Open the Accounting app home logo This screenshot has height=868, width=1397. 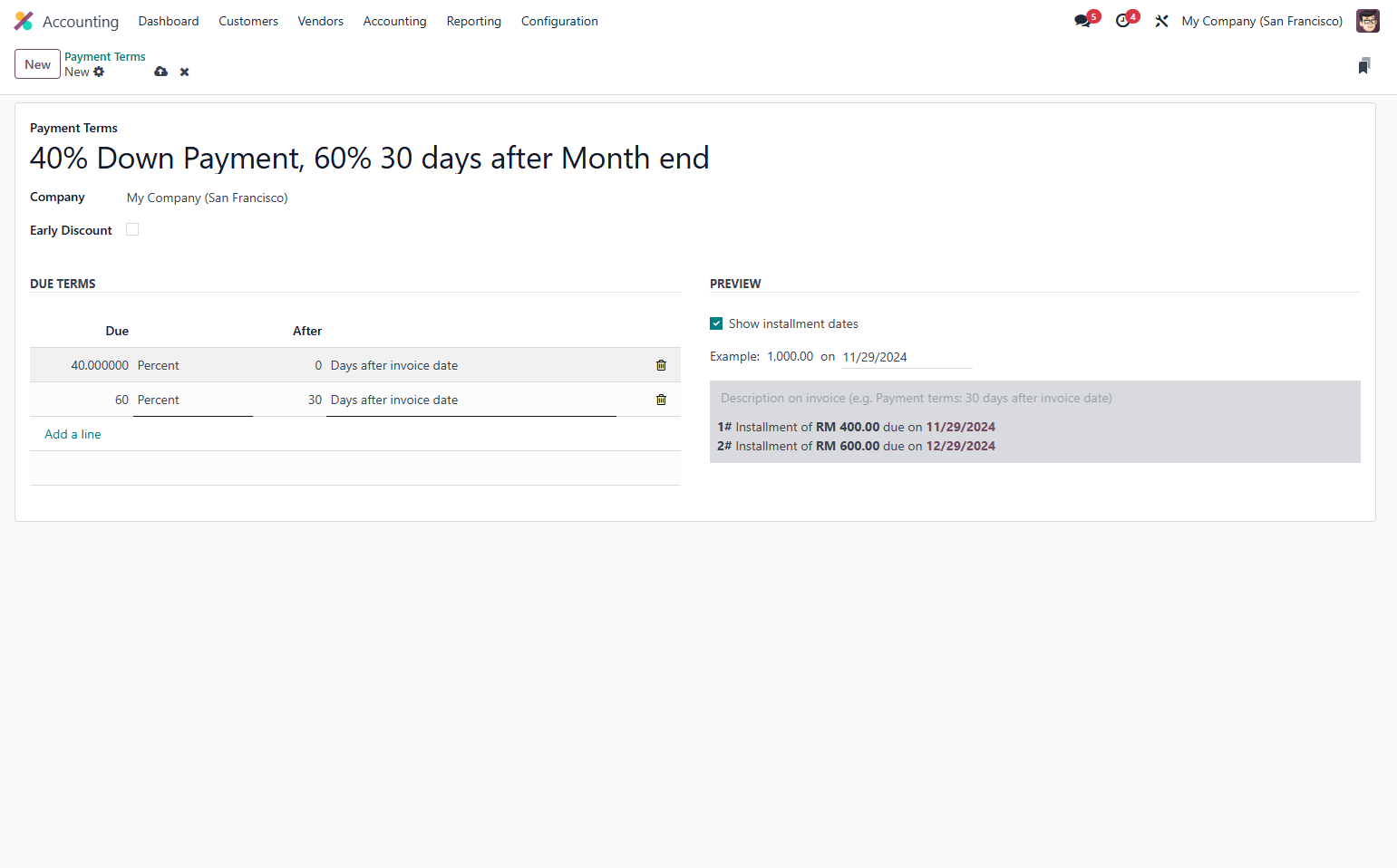point(24,21)
